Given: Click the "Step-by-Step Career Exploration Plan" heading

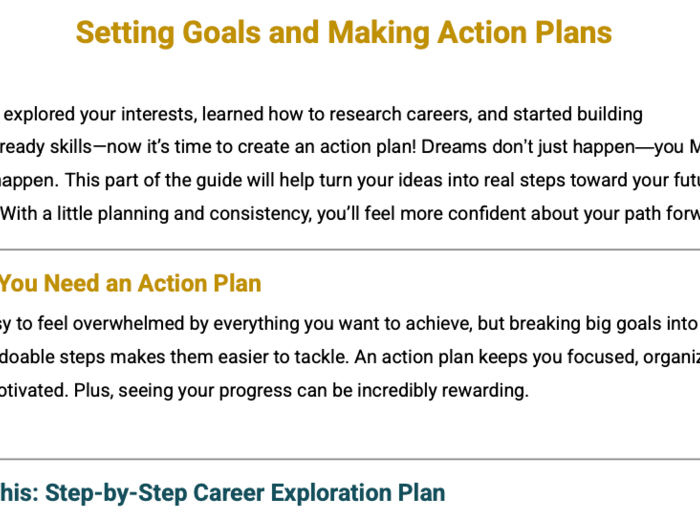Looking at the screenshot, I should [x=245, y=493].
